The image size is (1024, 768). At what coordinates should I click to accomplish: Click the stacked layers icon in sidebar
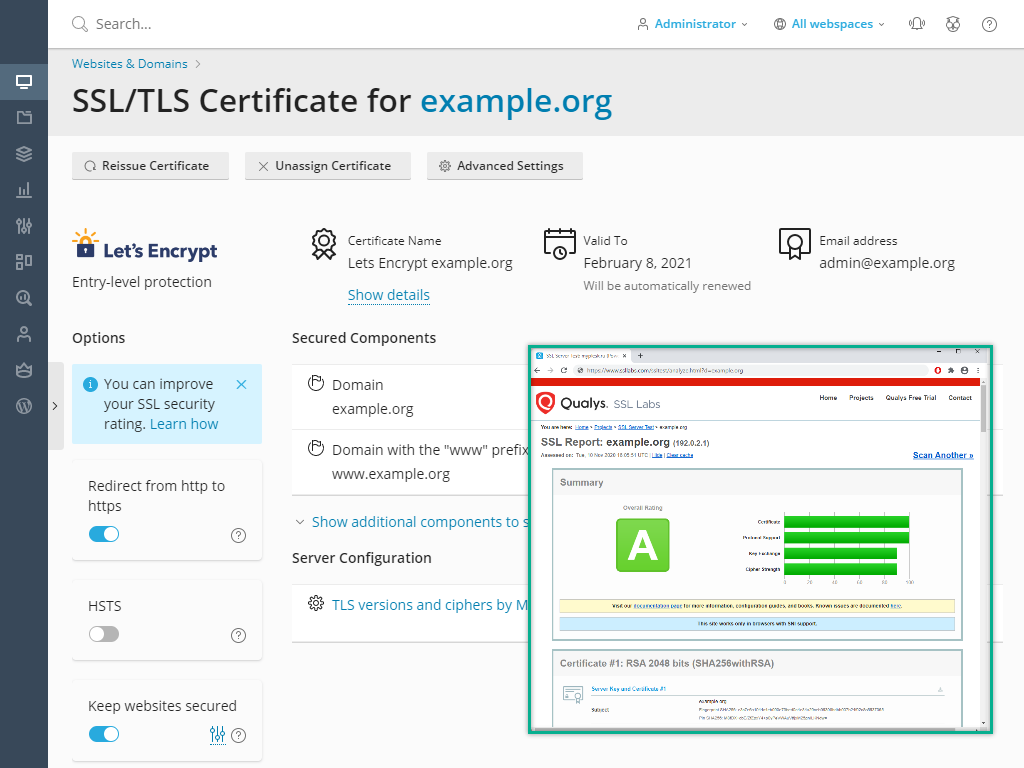pos(24,154)
